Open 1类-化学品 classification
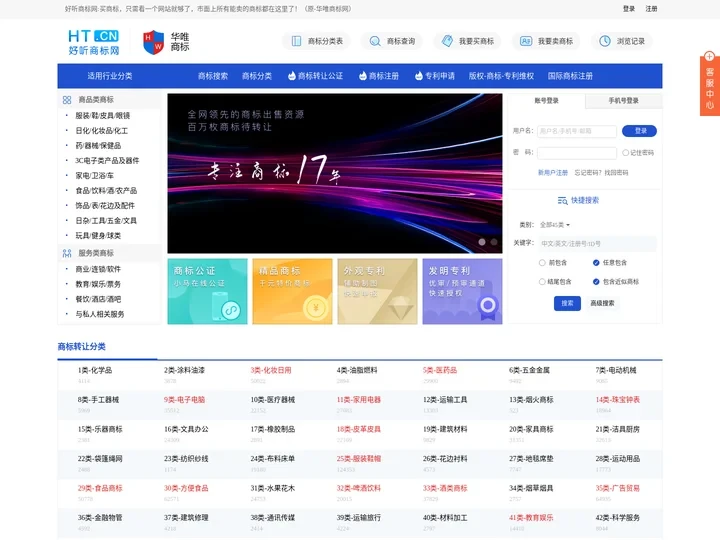Screen dimensions: 720x540 point(95,370)
